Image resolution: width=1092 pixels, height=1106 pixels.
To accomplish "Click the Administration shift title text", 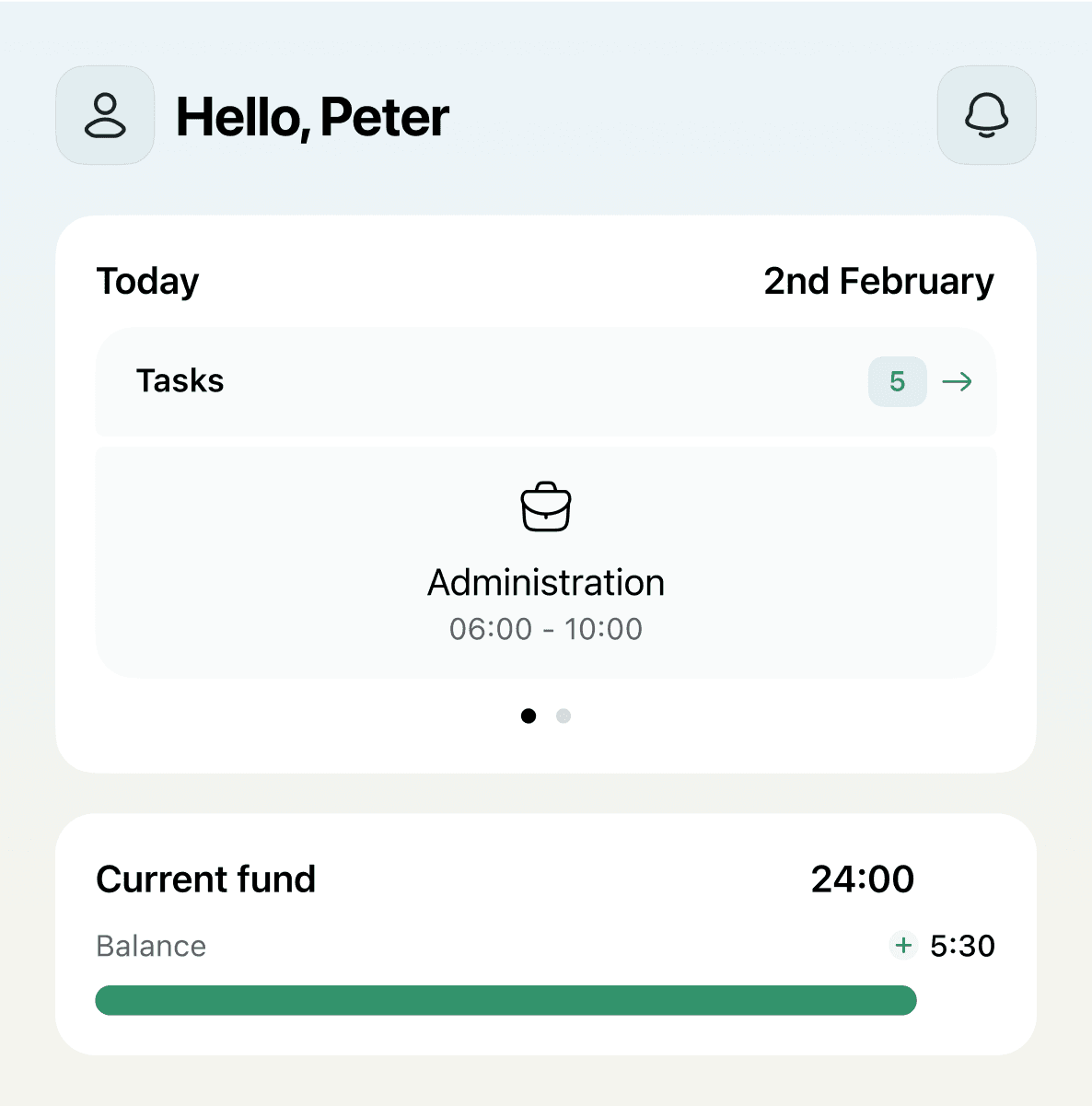I will coord(546,583).
